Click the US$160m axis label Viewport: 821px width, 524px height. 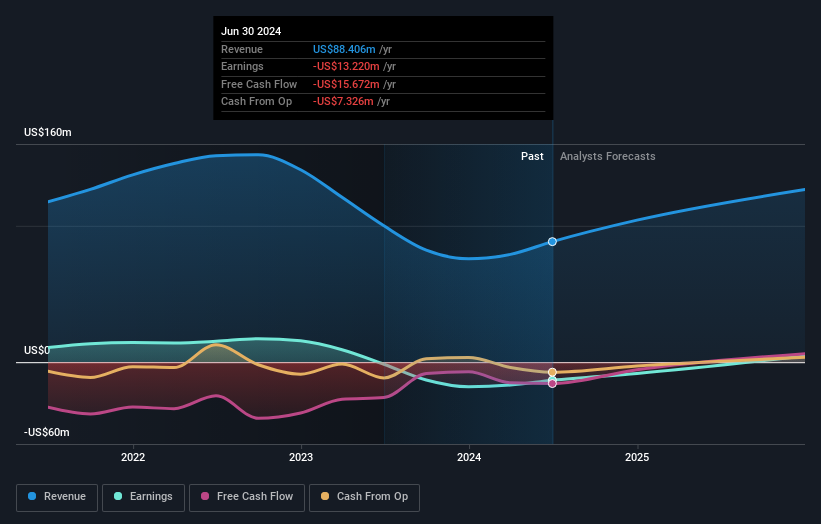[x=48, y=132]
